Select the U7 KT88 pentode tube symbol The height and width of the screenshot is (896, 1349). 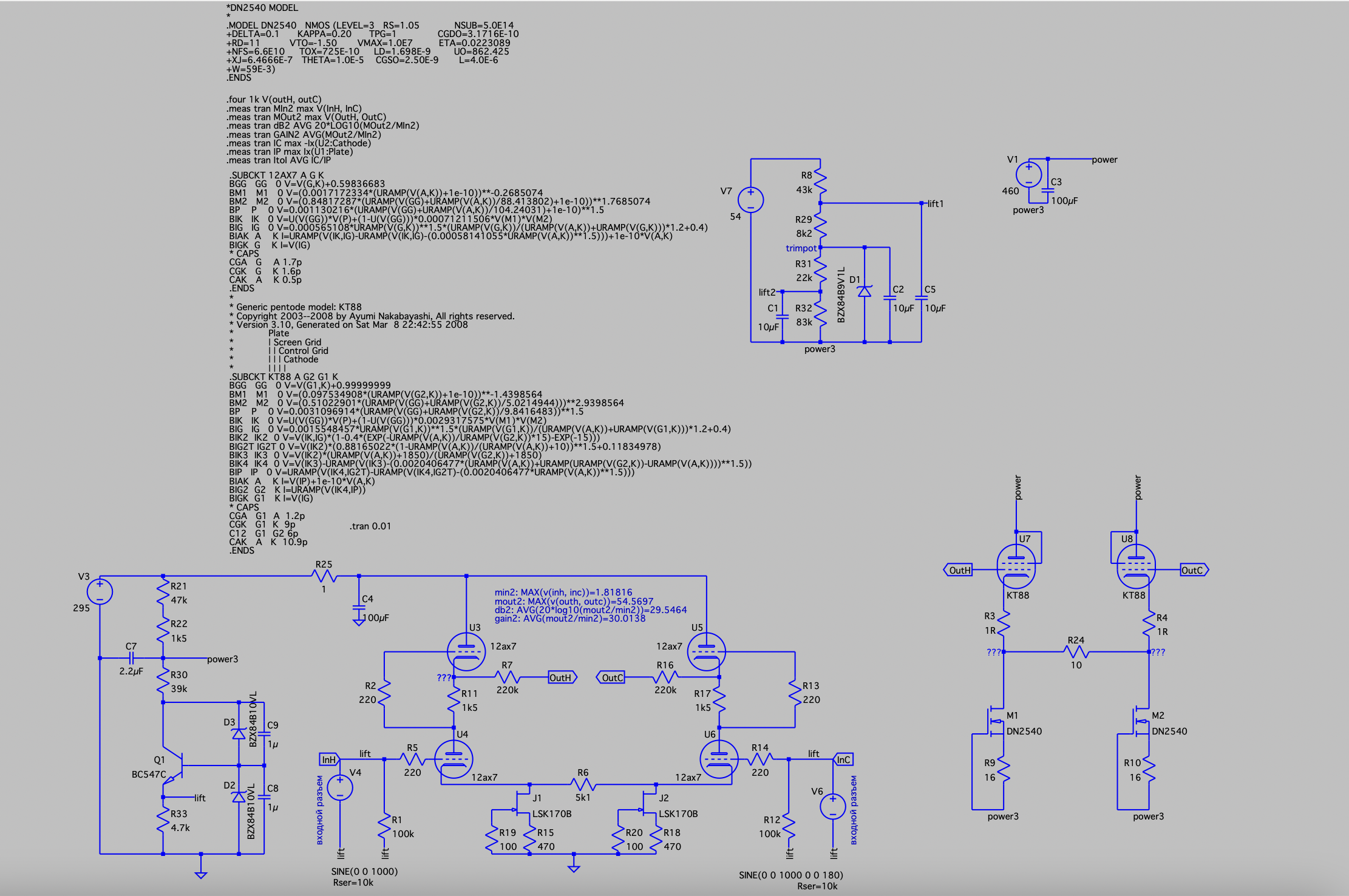click(1016, 566)
